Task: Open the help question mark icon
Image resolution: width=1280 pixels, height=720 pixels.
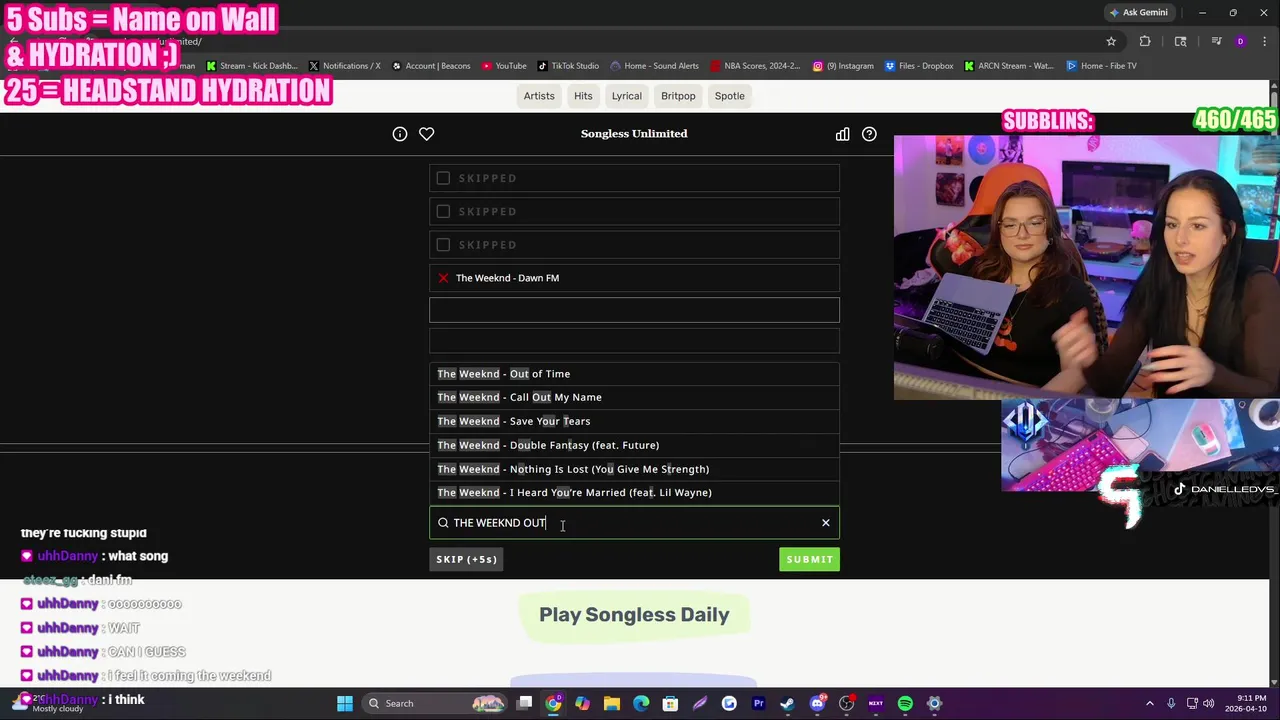Action: [869, 134]
